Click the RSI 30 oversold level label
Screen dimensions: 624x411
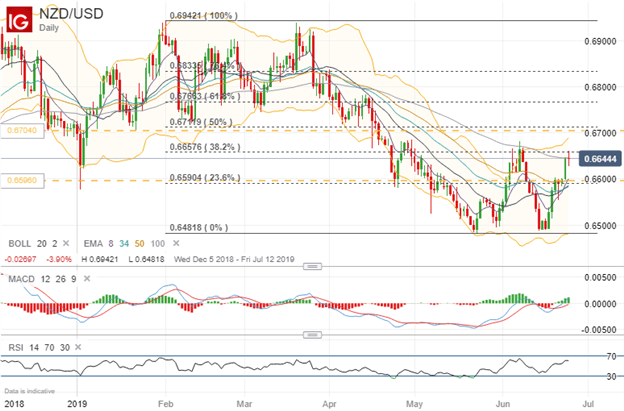pos(611,376)
